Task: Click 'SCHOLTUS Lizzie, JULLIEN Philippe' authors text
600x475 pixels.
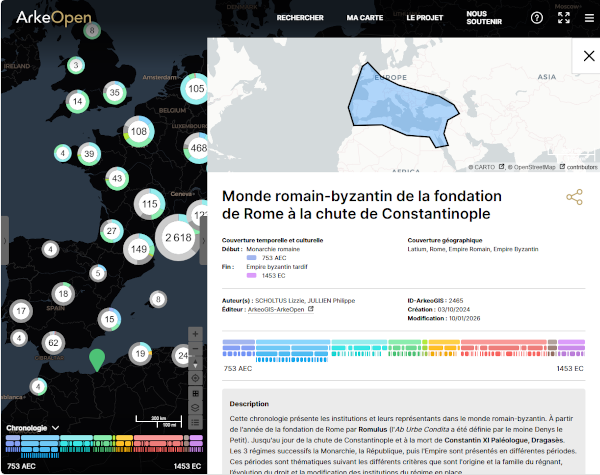Action: tap(305, 300)
